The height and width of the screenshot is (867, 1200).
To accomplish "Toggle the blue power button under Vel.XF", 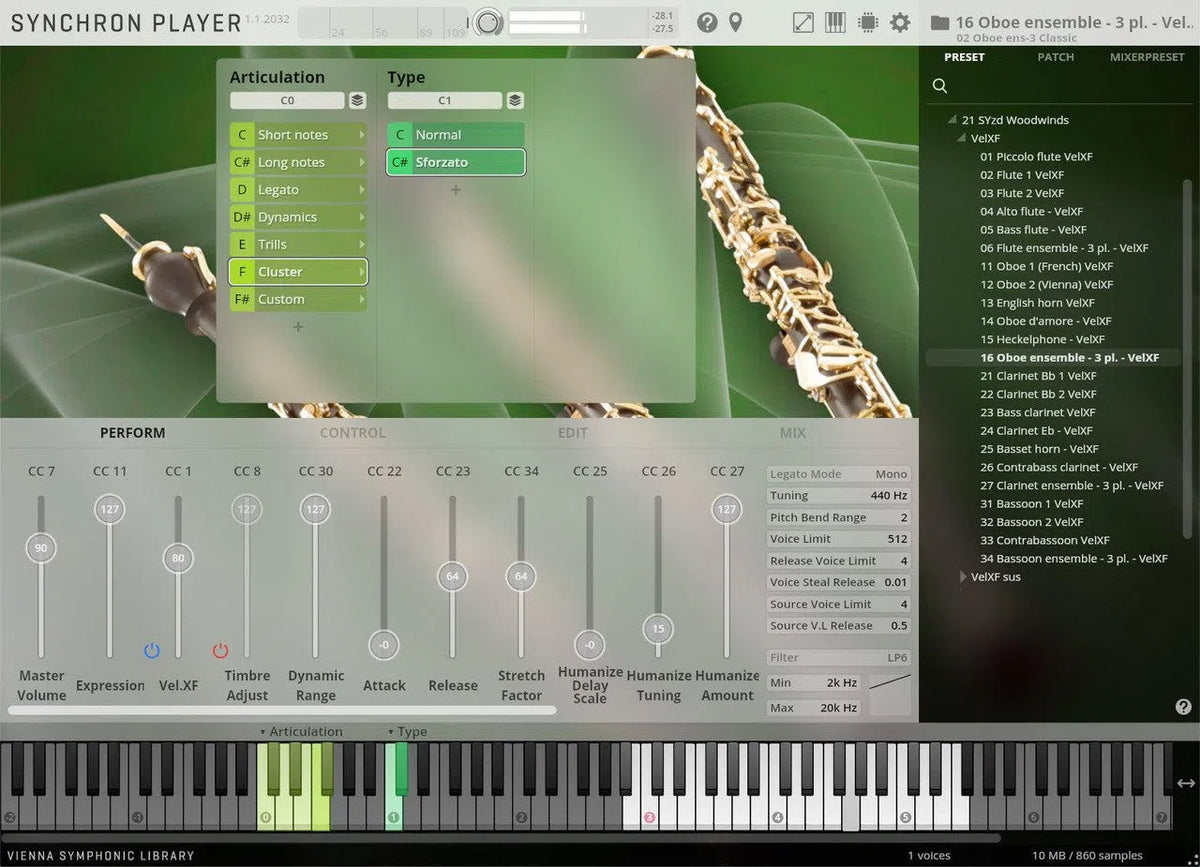I will [x=152, y=651].
